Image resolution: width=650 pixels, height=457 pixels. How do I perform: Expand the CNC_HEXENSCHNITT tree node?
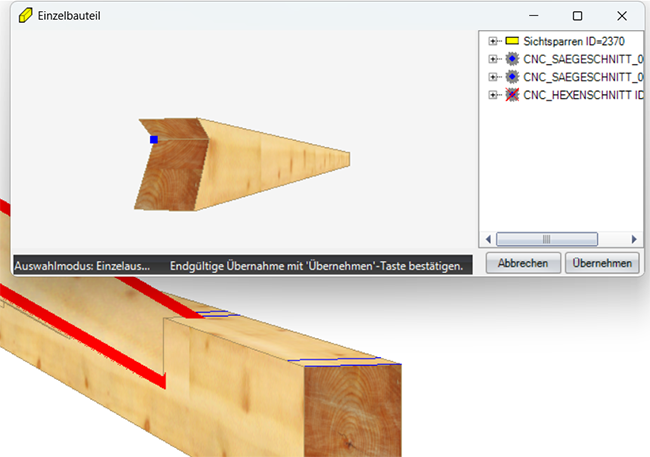coord(493,95)
